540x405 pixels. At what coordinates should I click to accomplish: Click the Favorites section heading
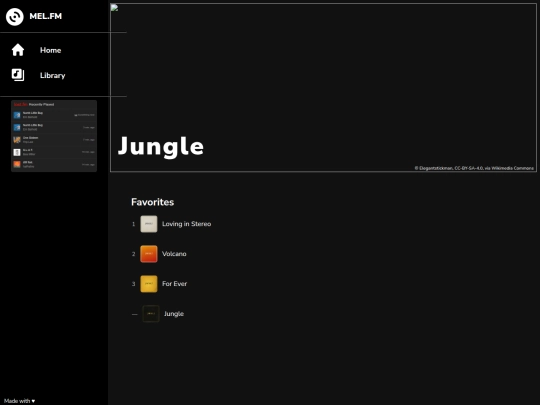click(153, 202)
